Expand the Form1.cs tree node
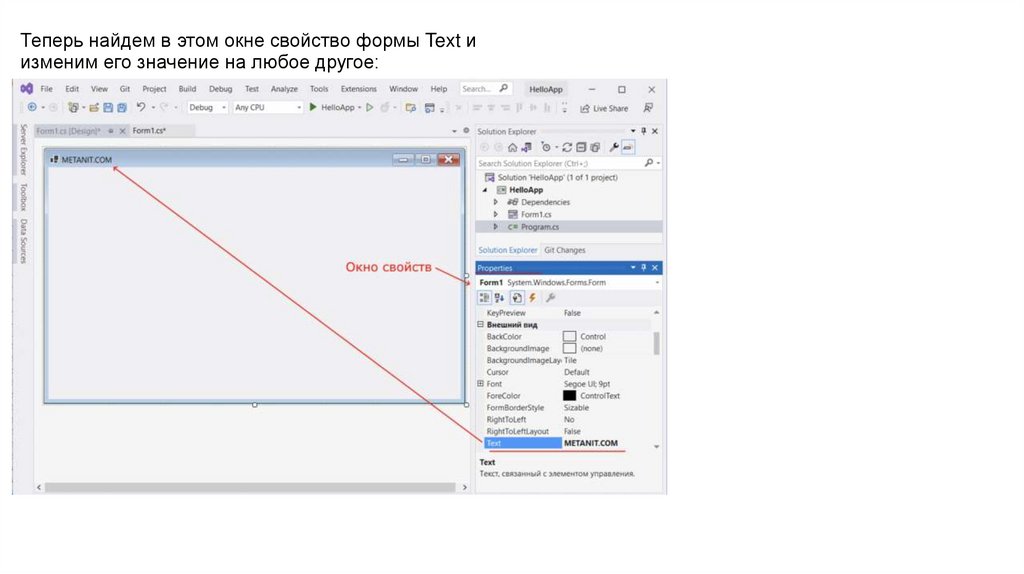 [x=496, y=214]
